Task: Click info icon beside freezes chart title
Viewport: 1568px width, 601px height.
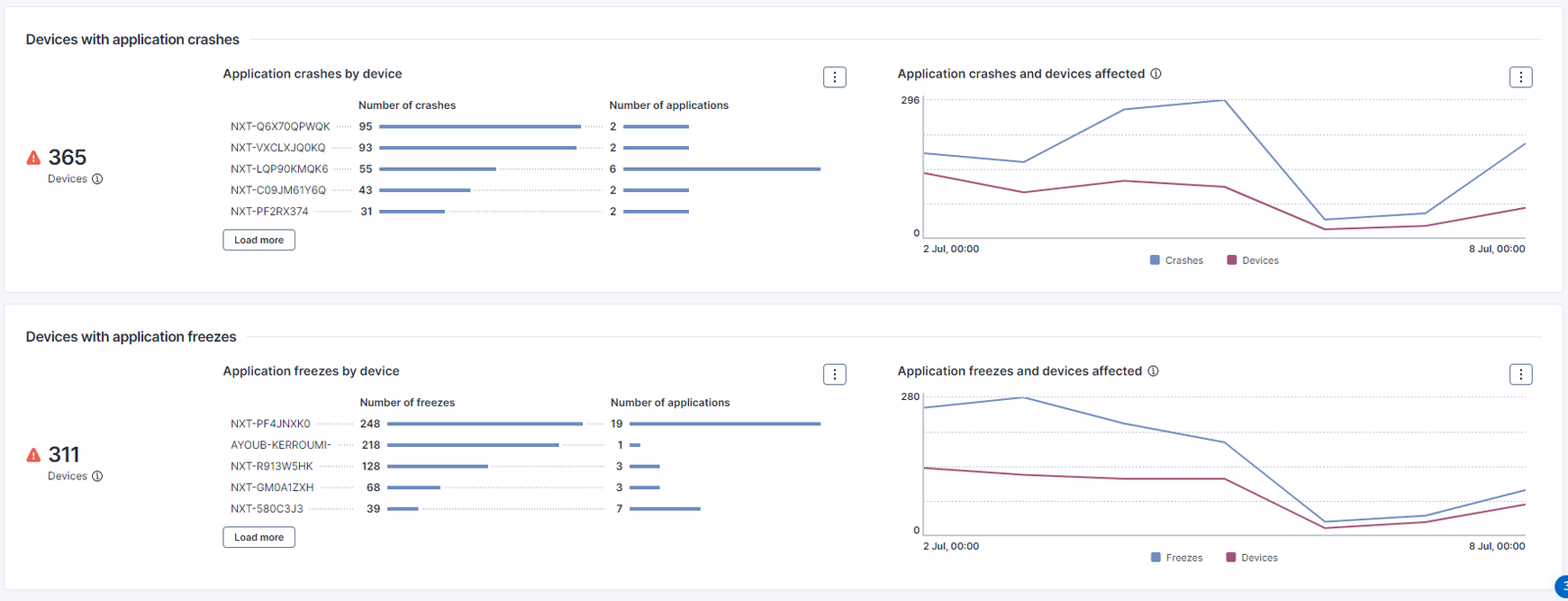Action: 1153,371
